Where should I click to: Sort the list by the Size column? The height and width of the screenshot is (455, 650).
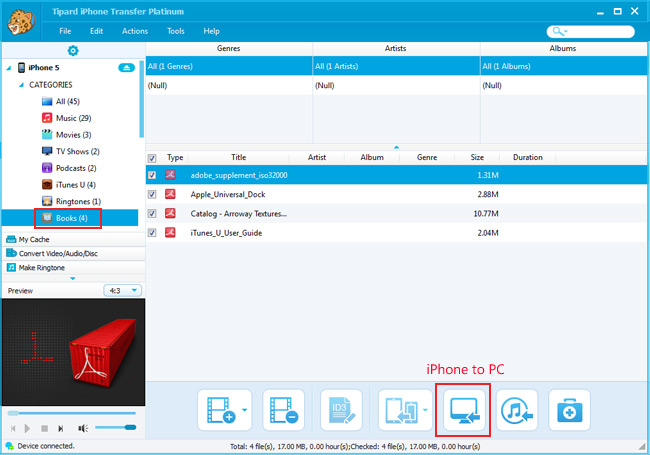coord(477,157)
